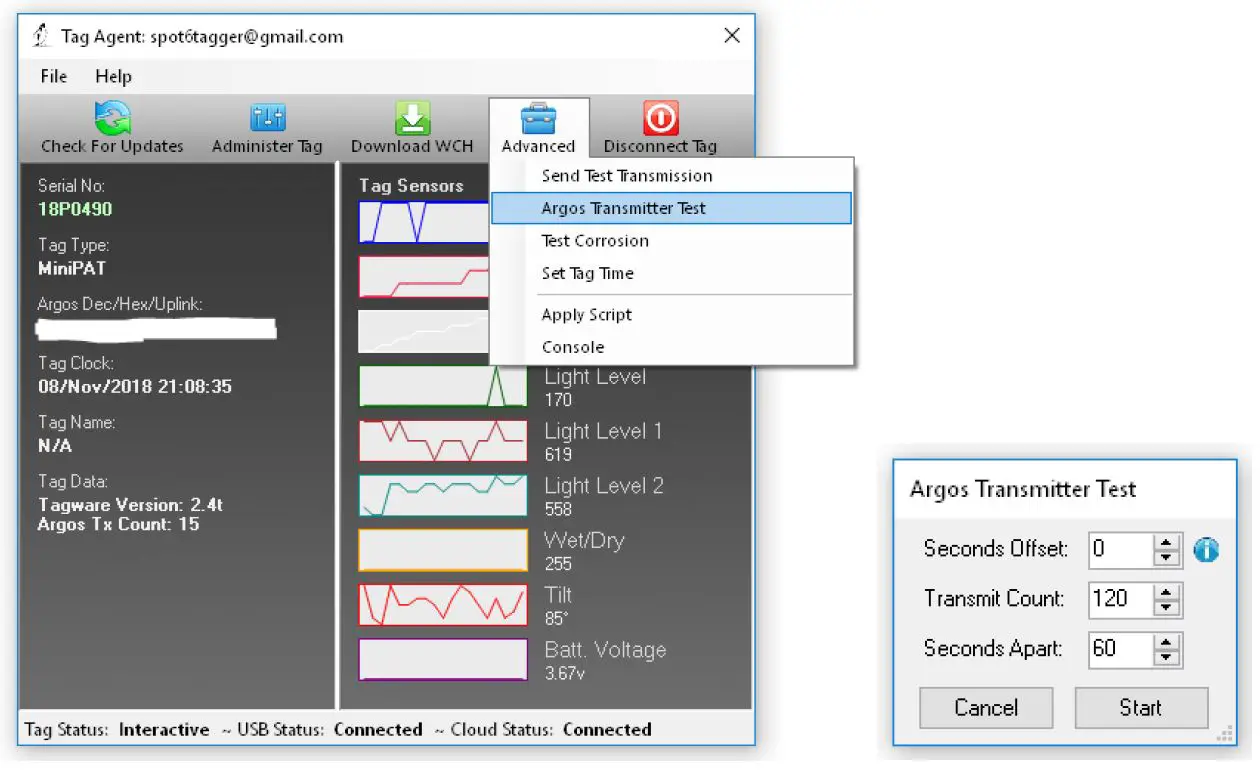
Task: Select Set Tag Time menu entry
Action: point(671,273)
